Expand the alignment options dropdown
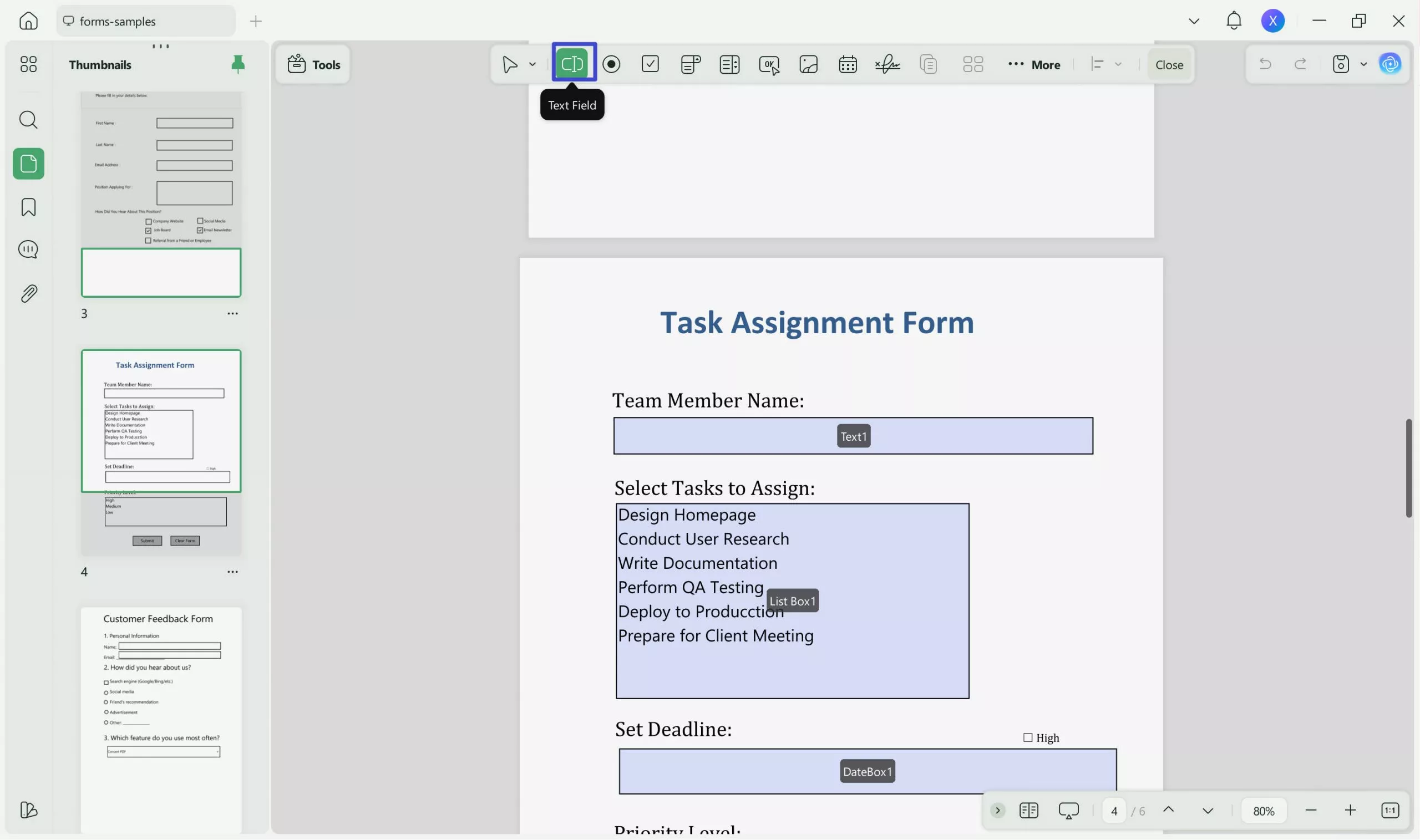1420x840 pixels. click(x=1119, y=64)
